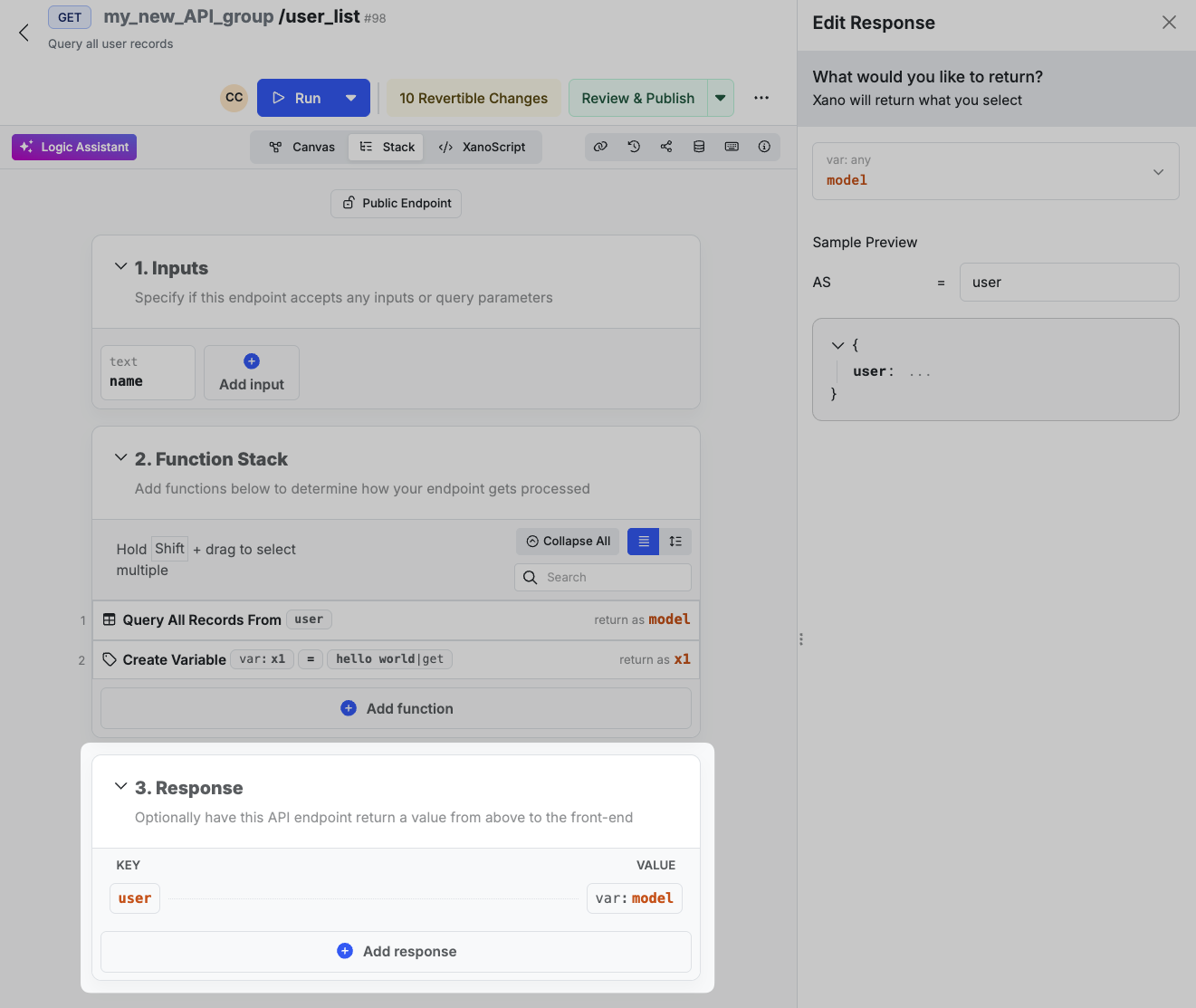Switch to the Stack view tab
Screen dimensions: 1196x1008
[x=387, y=147]
